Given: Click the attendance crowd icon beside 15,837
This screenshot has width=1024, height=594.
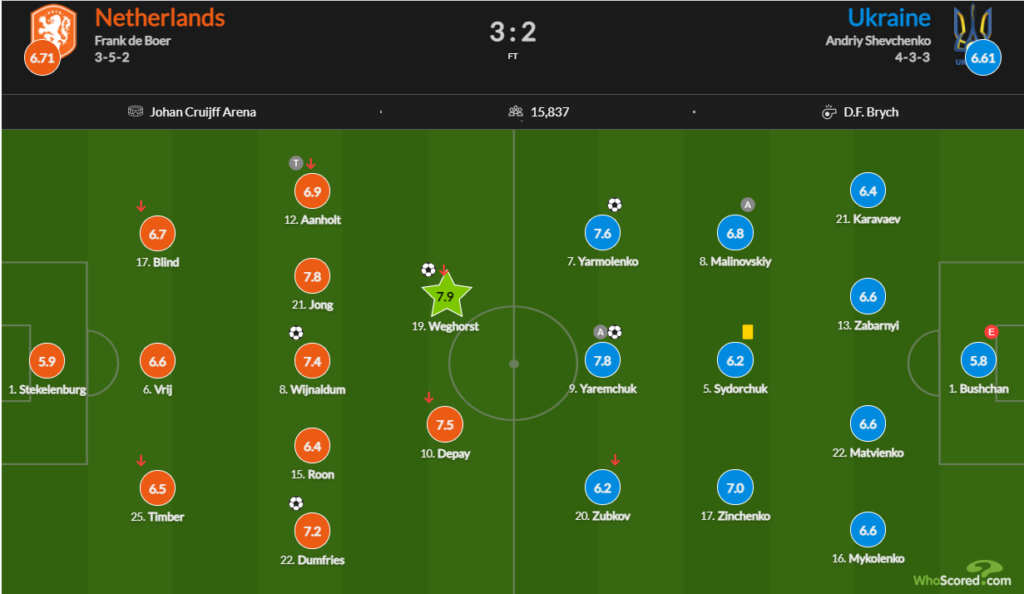Looking at the screenshot, I should click(x=516, y=112).
